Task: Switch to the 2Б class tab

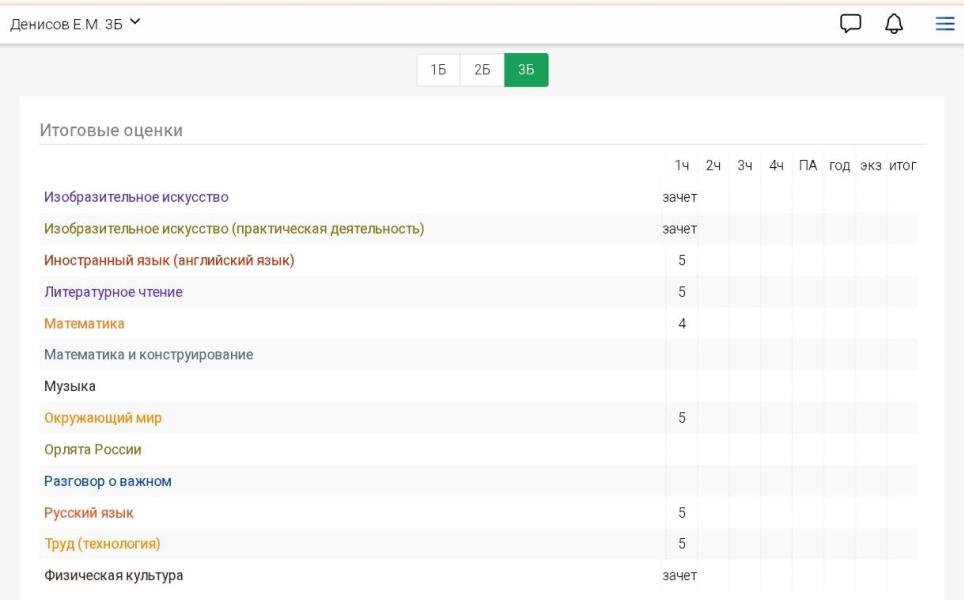Action: click(482, 70)
